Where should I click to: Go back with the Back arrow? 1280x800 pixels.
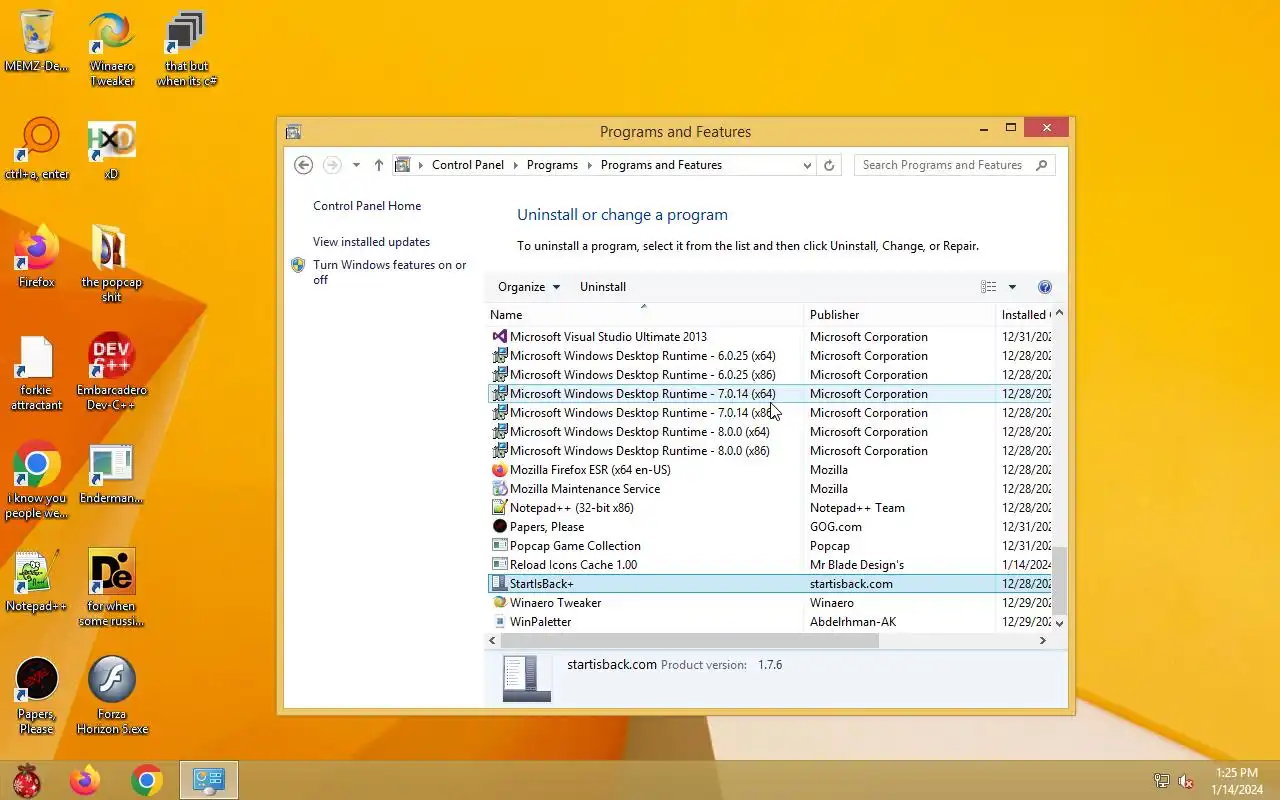point(304,165)
